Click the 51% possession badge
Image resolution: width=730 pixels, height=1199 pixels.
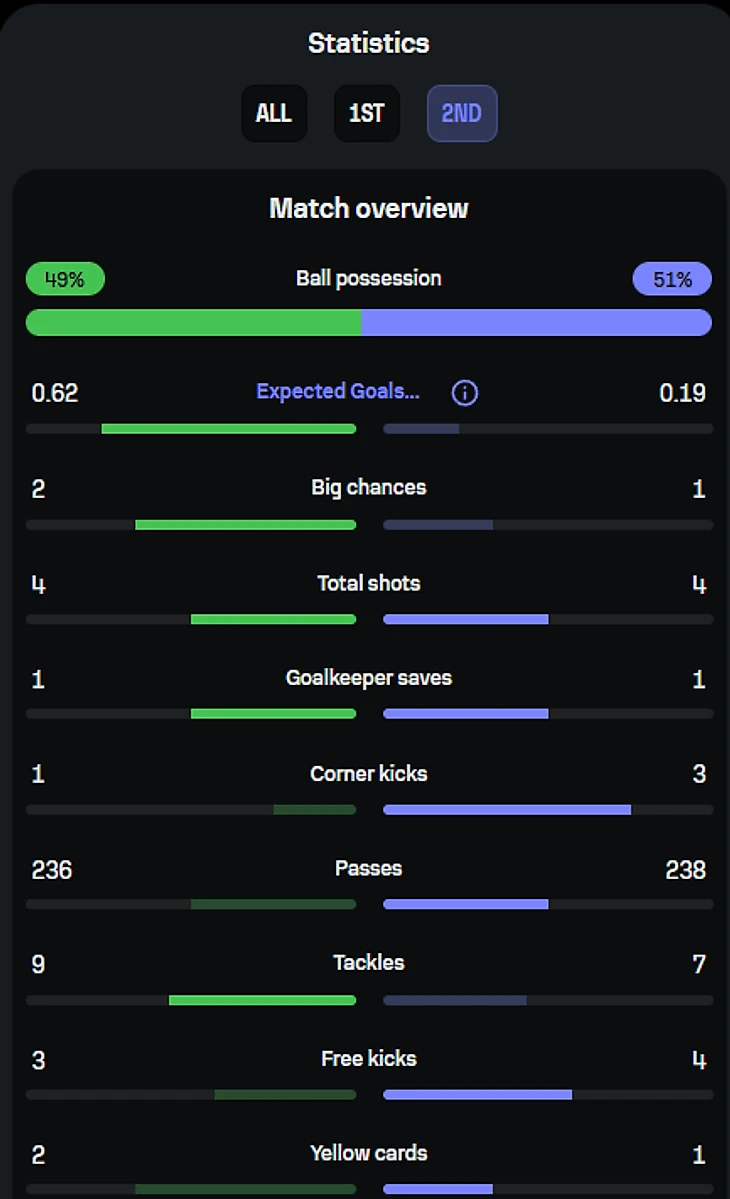672,280
